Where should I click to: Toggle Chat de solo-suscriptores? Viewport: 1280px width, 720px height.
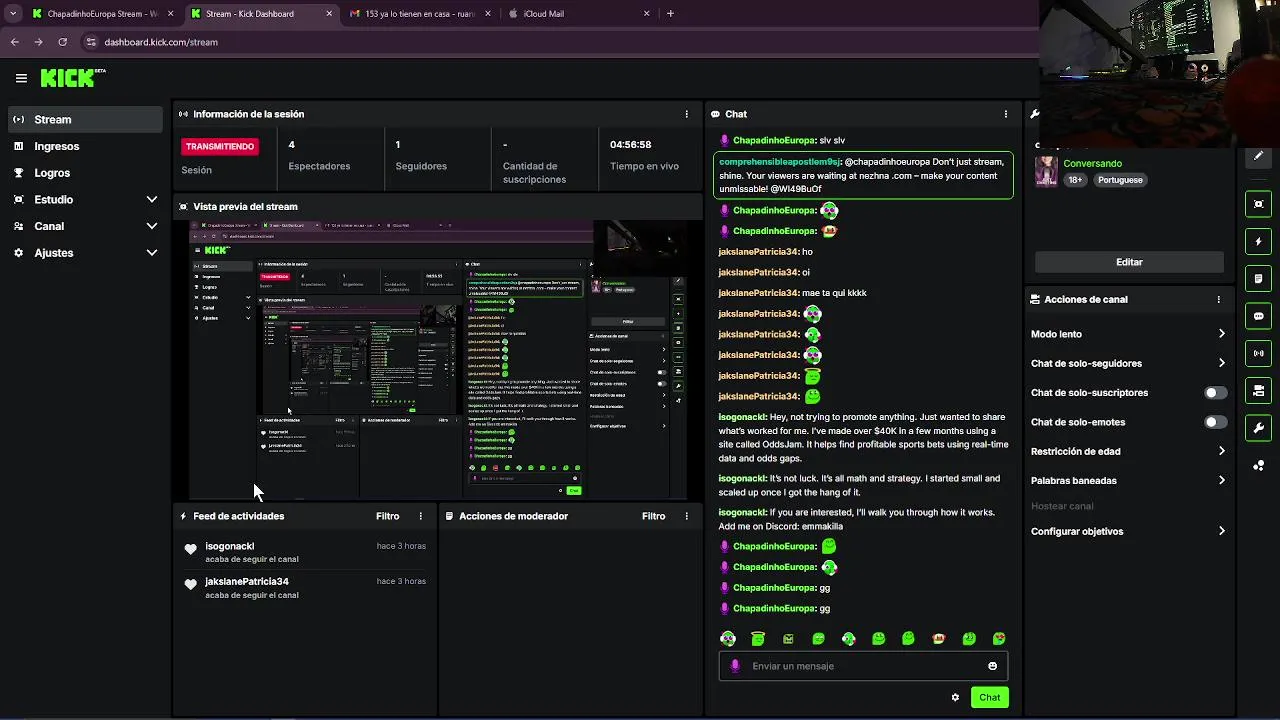coord(1215,393)
